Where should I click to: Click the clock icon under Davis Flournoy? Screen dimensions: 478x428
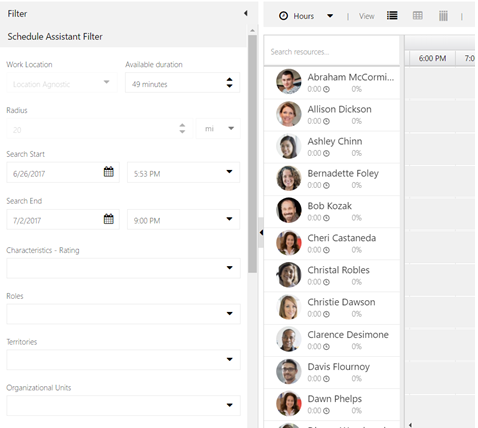point(326,379)
